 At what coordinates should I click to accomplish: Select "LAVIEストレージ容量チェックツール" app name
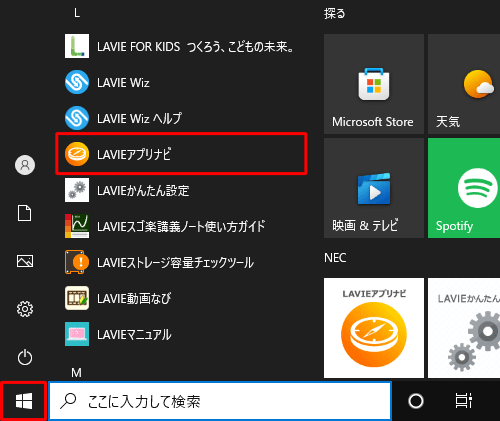176,263
